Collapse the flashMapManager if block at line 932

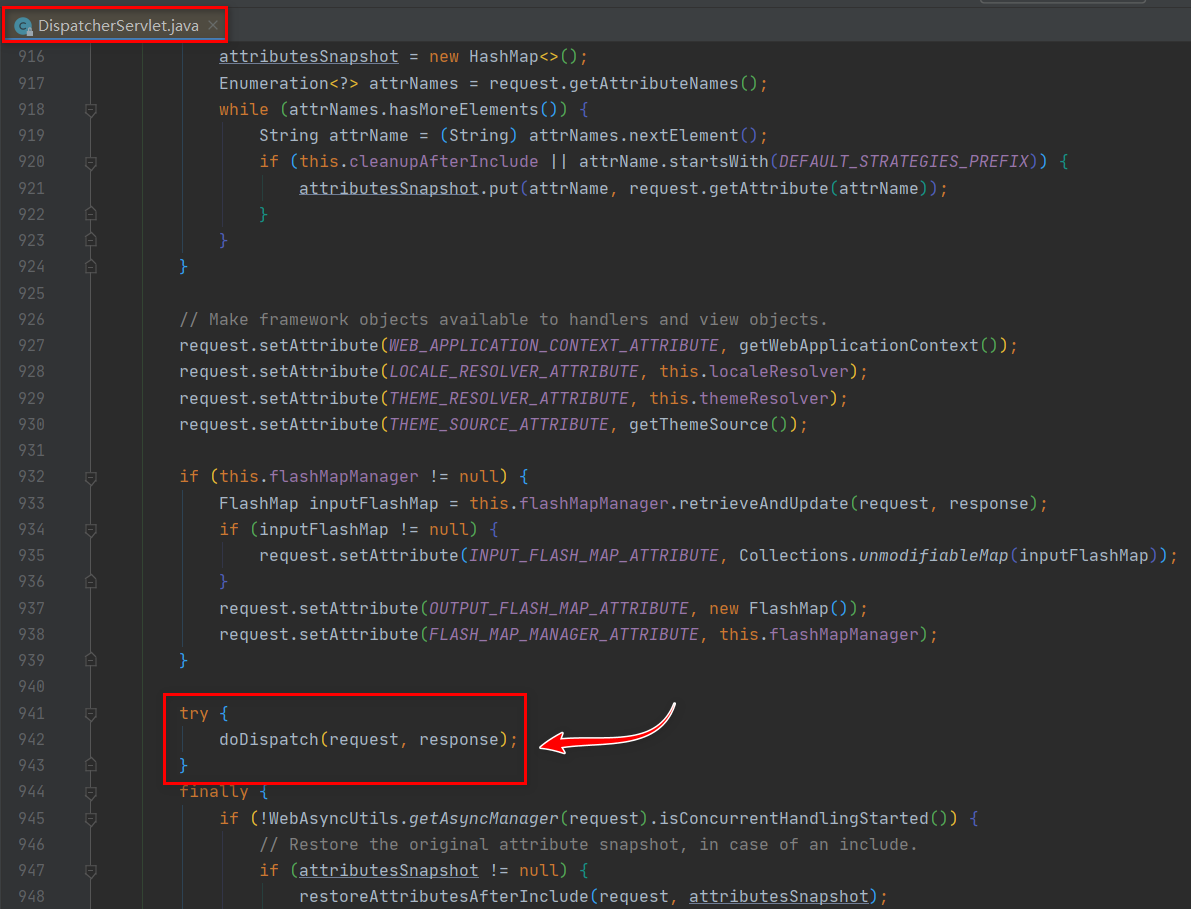click(x=90, y=477)
